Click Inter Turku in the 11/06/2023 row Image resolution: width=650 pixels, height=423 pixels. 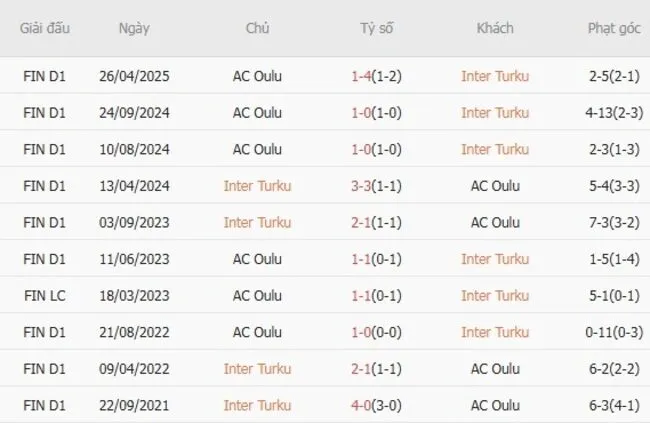pos(495,259)
